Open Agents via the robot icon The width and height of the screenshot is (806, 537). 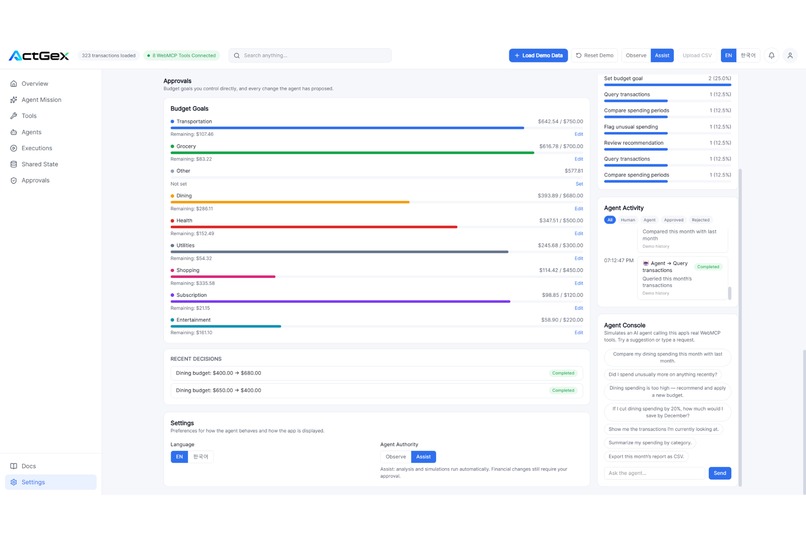[14, 132]
